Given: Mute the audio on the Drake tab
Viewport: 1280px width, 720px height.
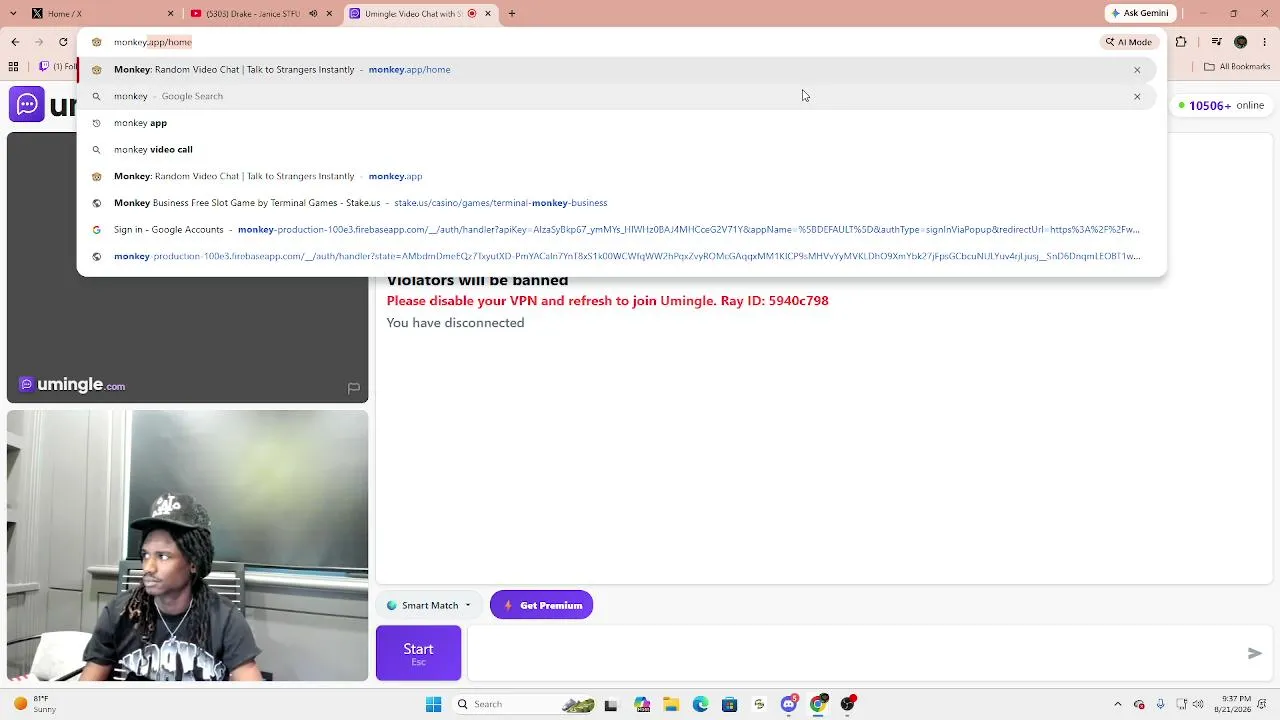Looking at the screenshot, I should point(313,14).
